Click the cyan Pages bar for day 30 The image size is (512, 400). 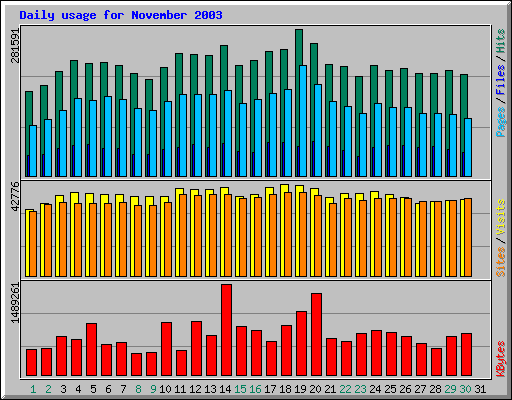click(x=468, y=147)
